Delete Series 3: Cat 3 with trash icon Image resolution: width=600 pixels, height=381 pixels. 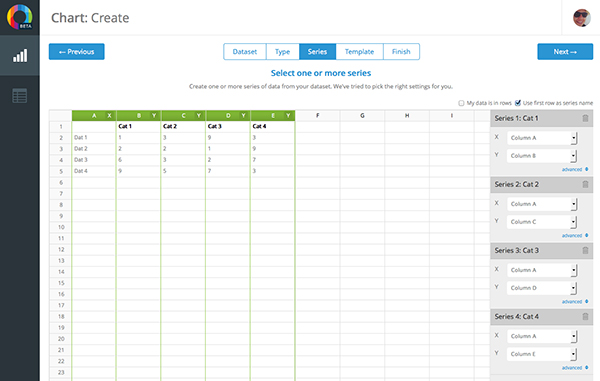(585, 251)
